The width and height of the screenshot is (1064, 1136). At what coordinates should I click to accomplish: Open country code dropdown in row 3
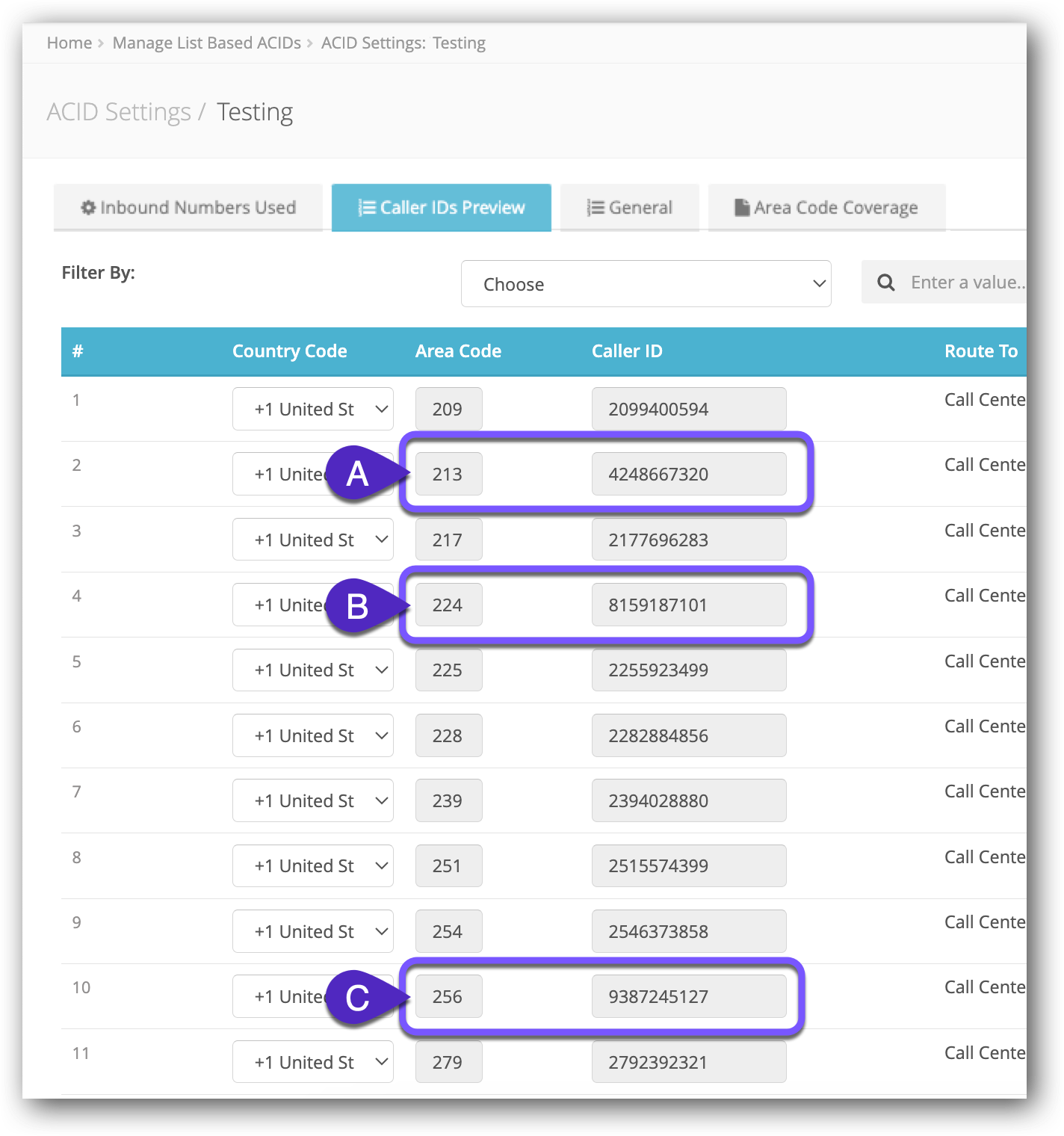pyautogui.click(x=313, y=540)
